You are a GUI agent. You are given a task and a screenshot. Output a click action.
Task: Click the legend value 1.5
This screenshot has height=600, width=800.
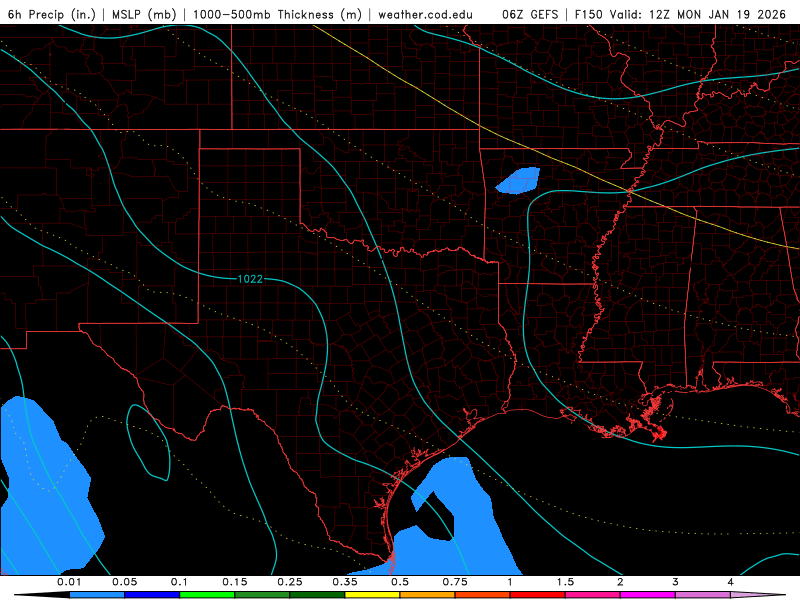(x=565, y=582)
